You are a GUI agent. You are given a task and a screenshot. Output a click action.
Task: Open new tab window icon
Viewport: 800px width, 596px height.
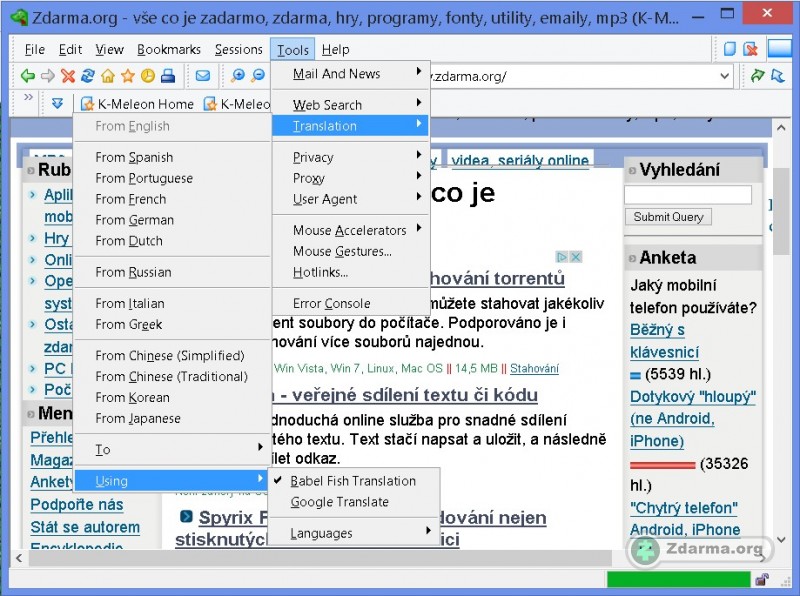click(730, 49)
